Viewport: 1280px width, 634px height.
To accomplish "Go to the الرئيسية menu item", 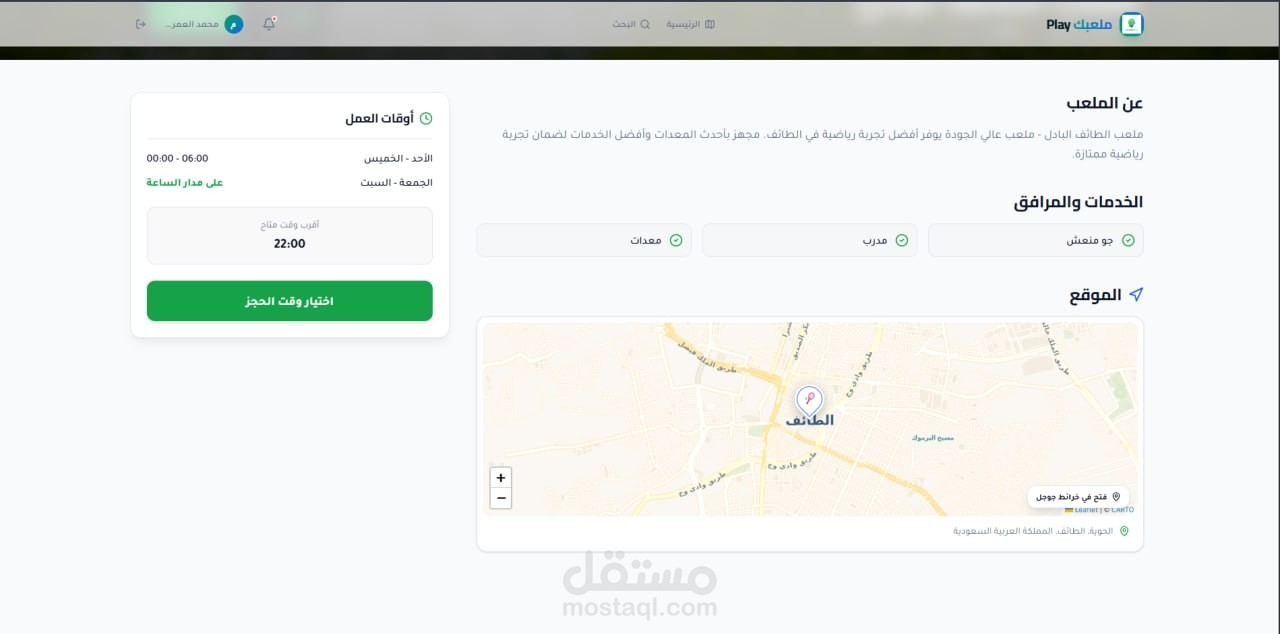I will [691, 24].
